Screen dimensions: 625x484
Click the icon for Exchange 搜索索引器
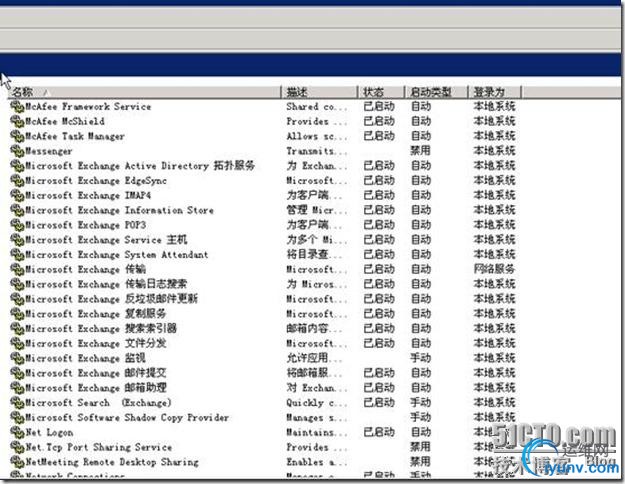tap(17, 329)
